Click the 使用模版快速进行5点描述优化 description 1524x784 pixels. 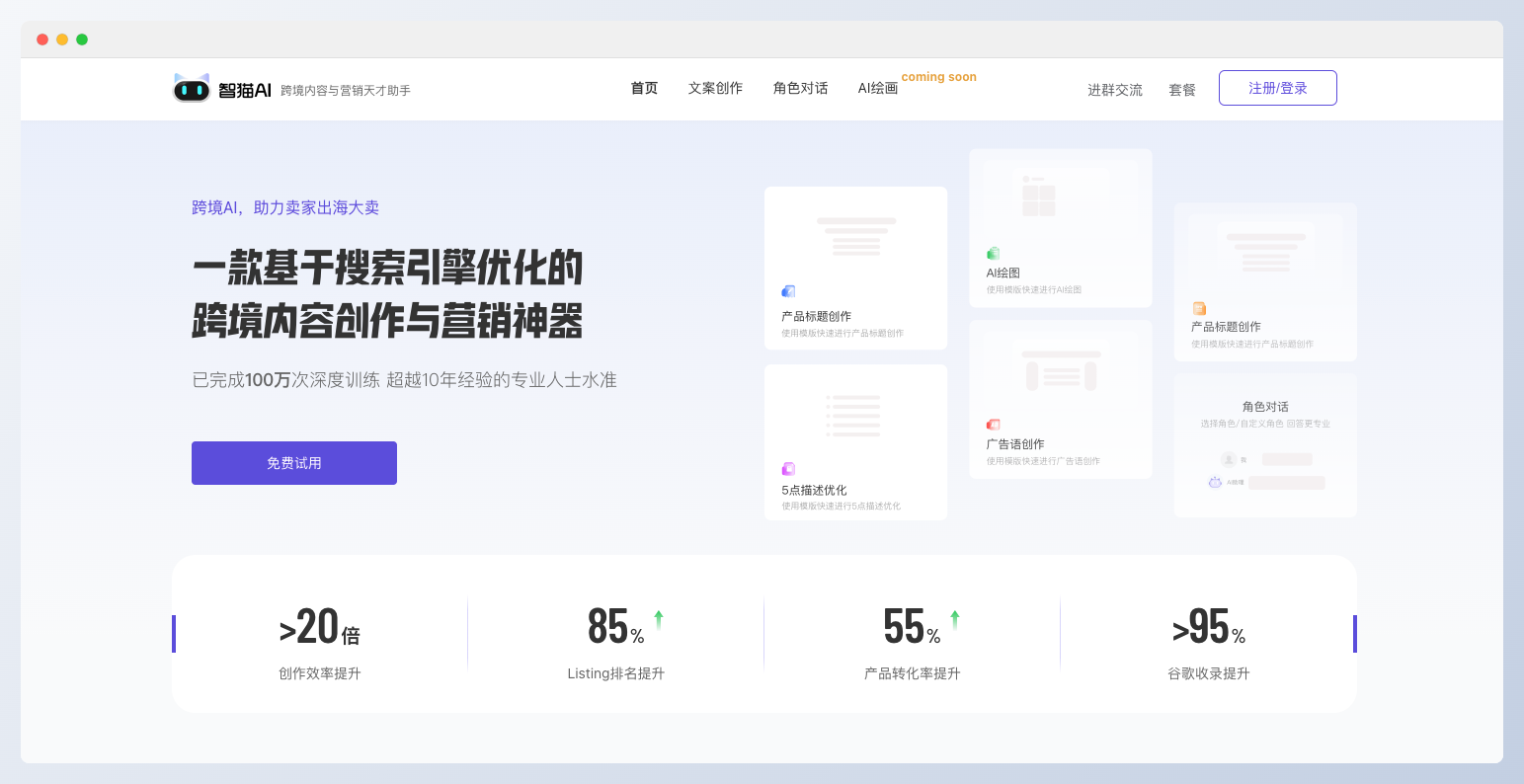(x=841, y=507)
